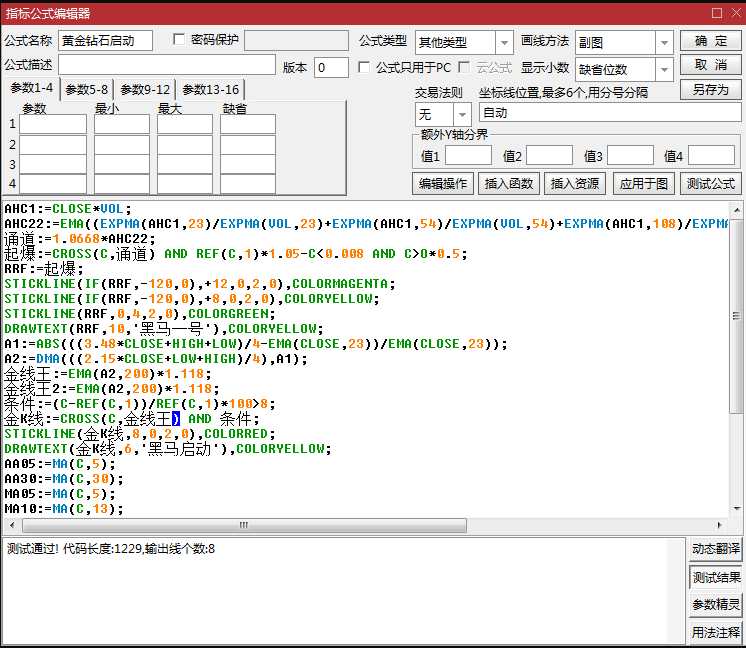Expand the 显示小数 dropdown showing 缺省位数
This screenshot has height=648, width=746.
664,70
